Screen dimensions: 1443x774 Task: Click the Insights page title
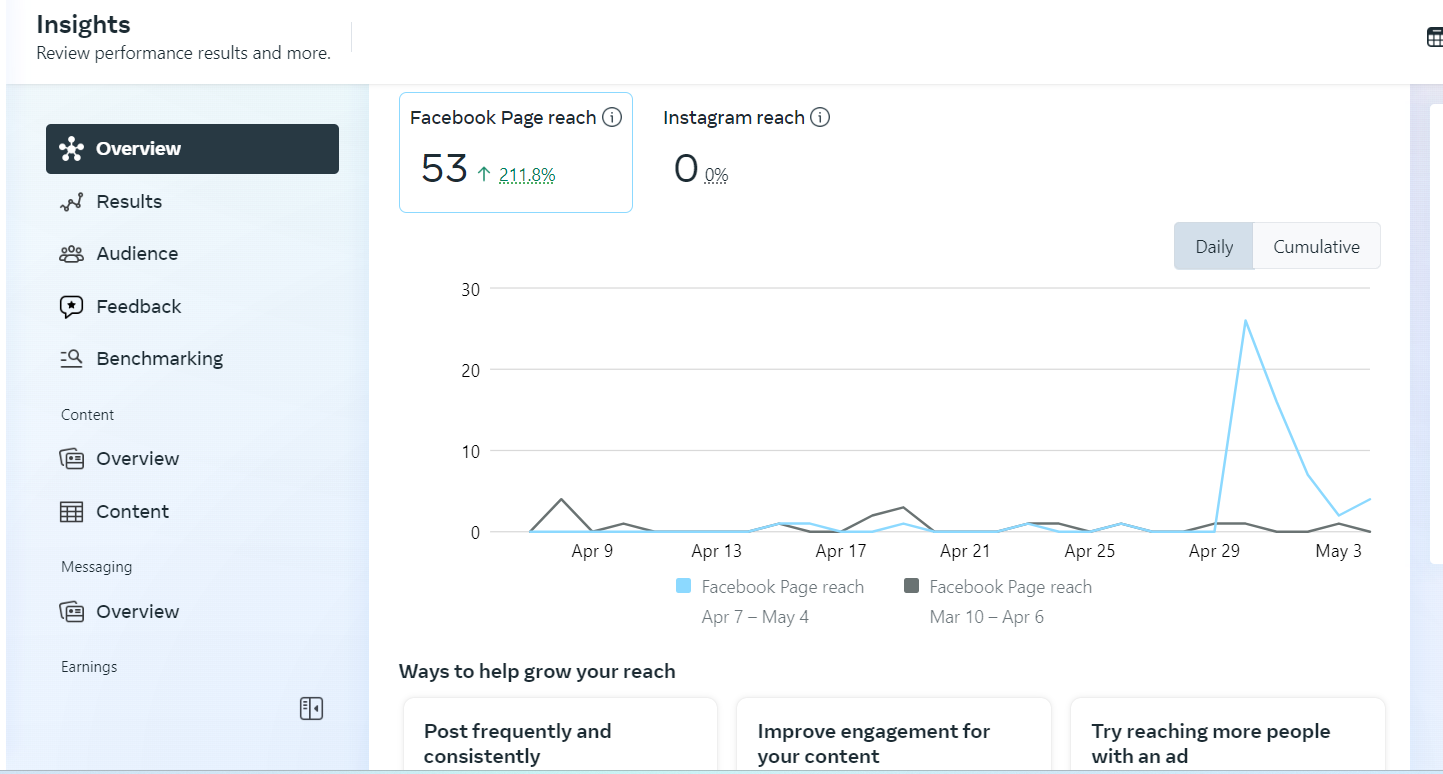coord(83,25)
